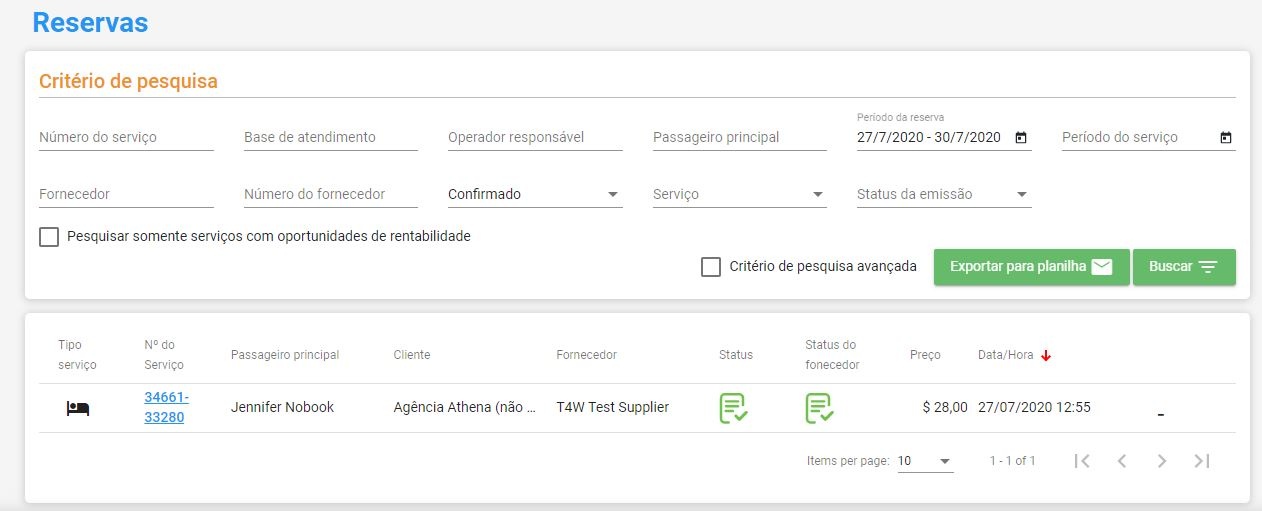Click the bed hotel service type icon
Viewport: 1262px width, 511px height.
(78, 408)
